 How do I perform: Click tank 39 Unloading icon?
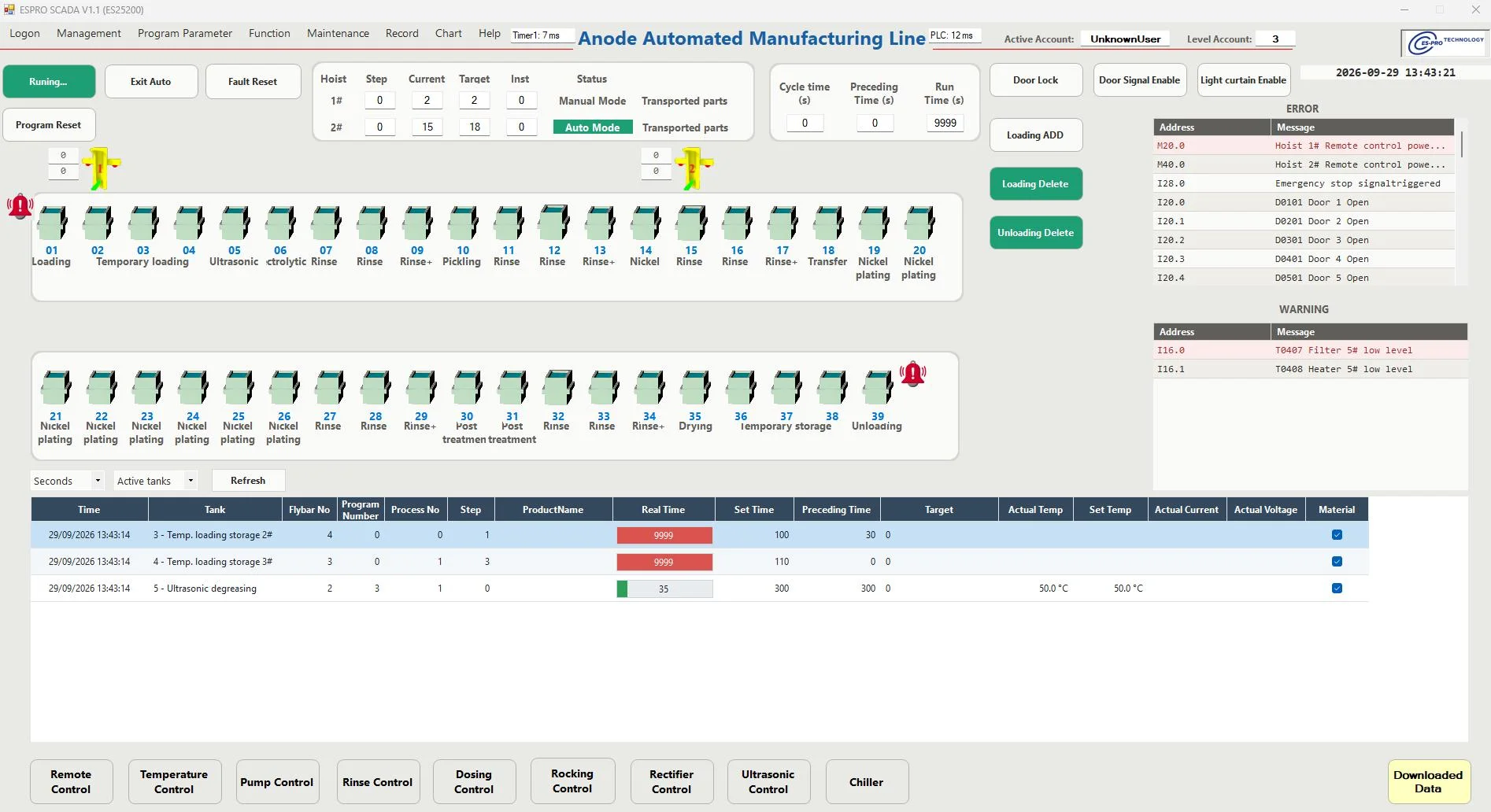coord(878,388)
